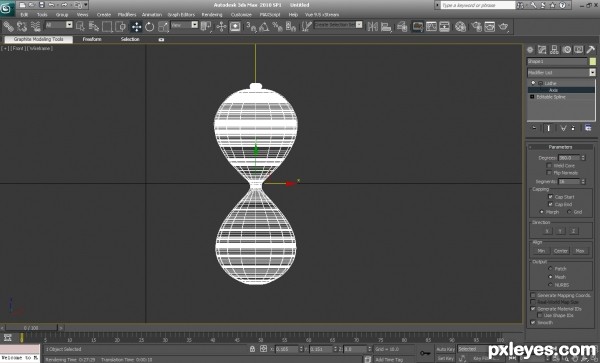Click the Degrees spinner arrows
This screenshot has width=600, height=363.
pyautogui.click(x=583, y=158)
